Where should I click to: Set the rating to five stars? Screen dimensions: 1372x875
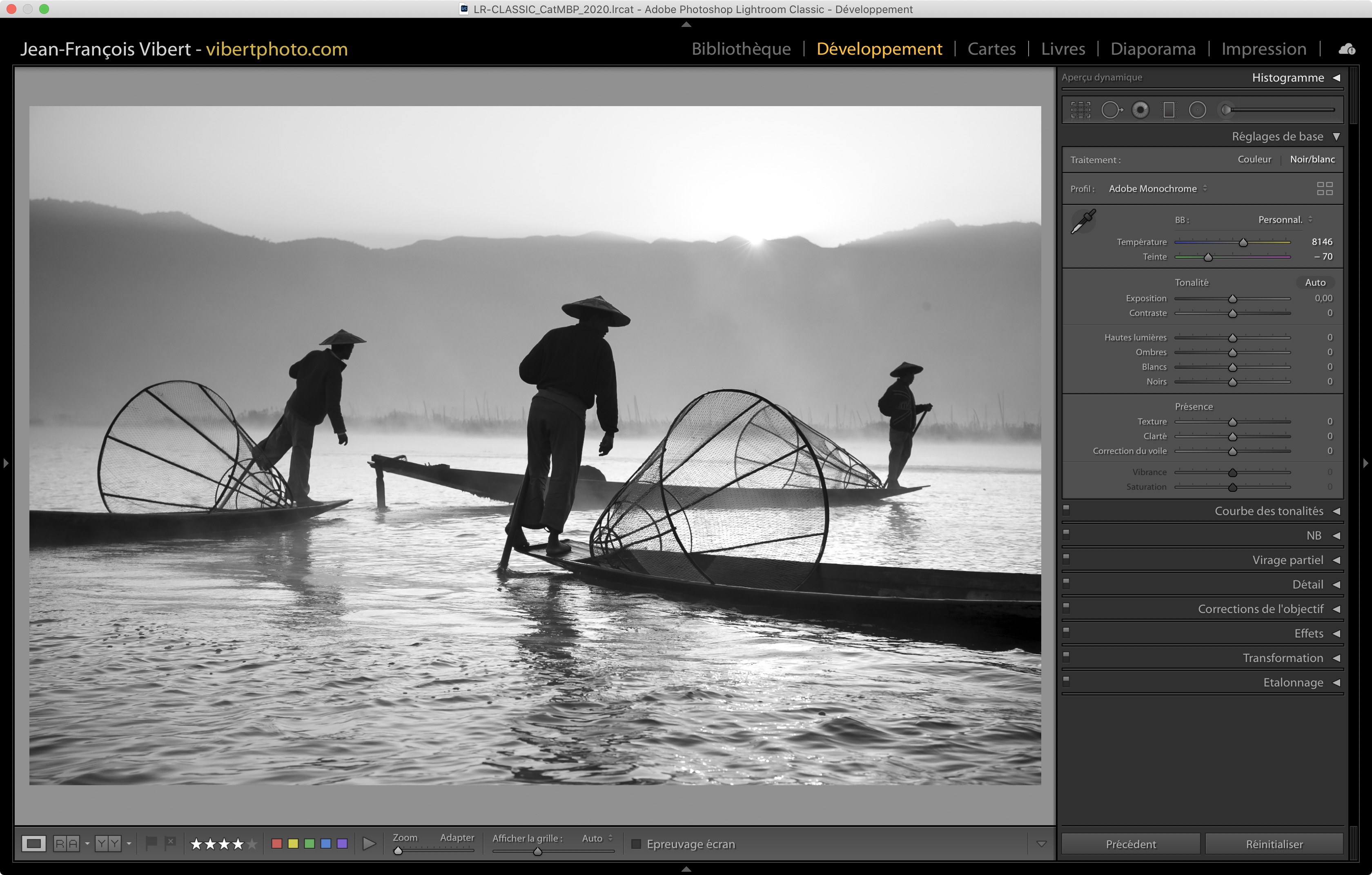click(x=252, y=844)
